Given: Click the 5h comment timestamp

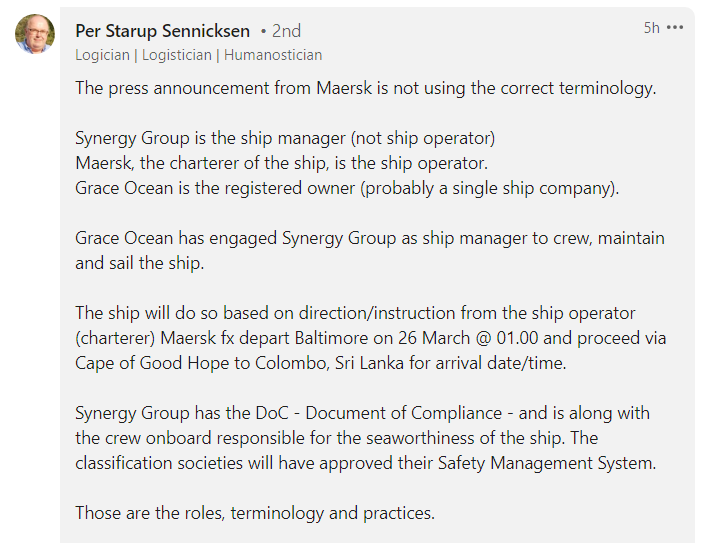Looking at the screenshot, I should point(651,28).
